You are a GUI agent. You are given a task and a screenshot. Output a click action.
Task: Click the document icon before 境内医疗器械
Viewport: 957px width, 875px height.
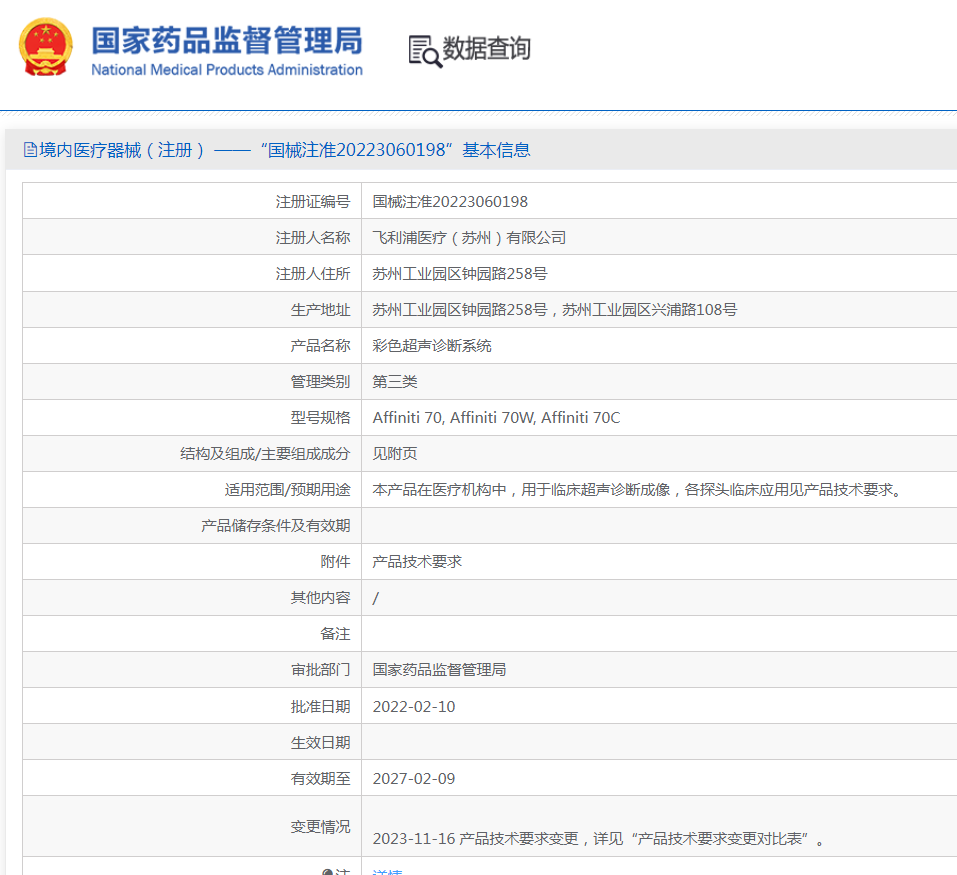pos(31,149)
